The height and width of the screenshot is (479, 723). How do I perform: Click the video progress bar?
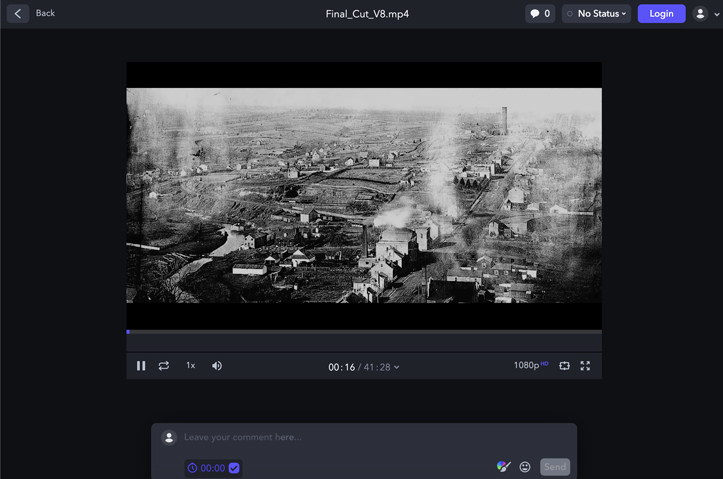click(364, 331)
